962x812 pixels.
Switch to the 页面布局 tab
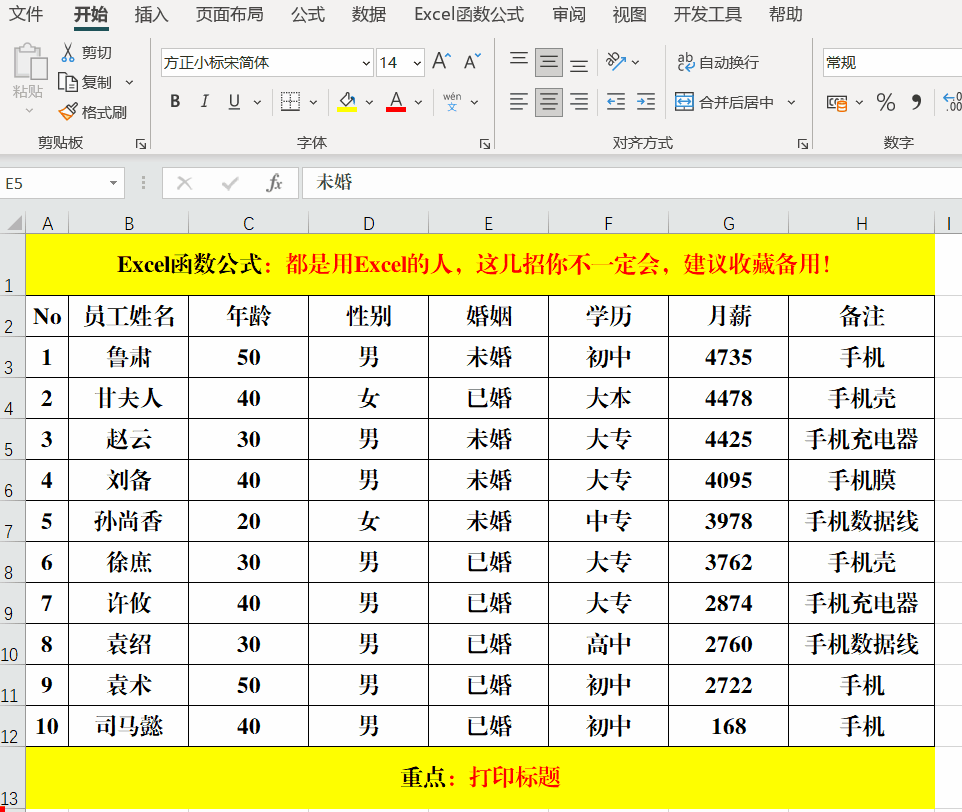pos(230,14)
